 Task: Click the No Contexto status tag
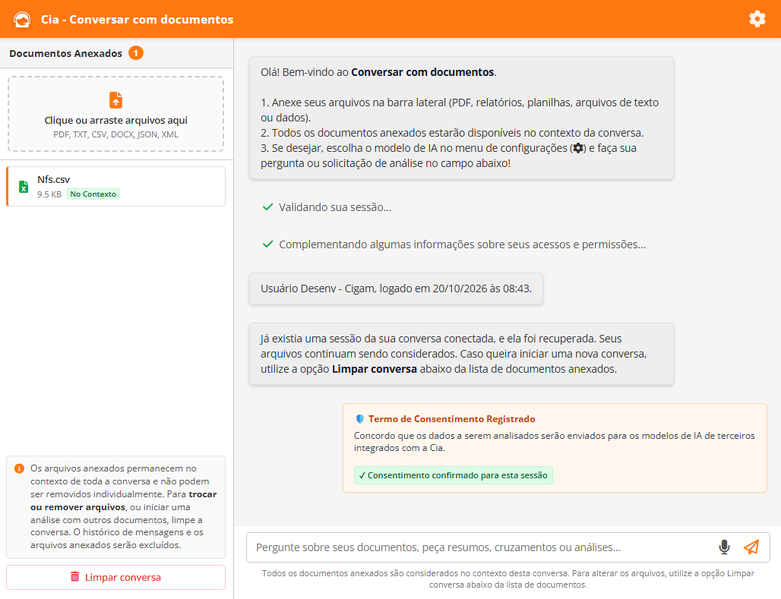(93, 194)
